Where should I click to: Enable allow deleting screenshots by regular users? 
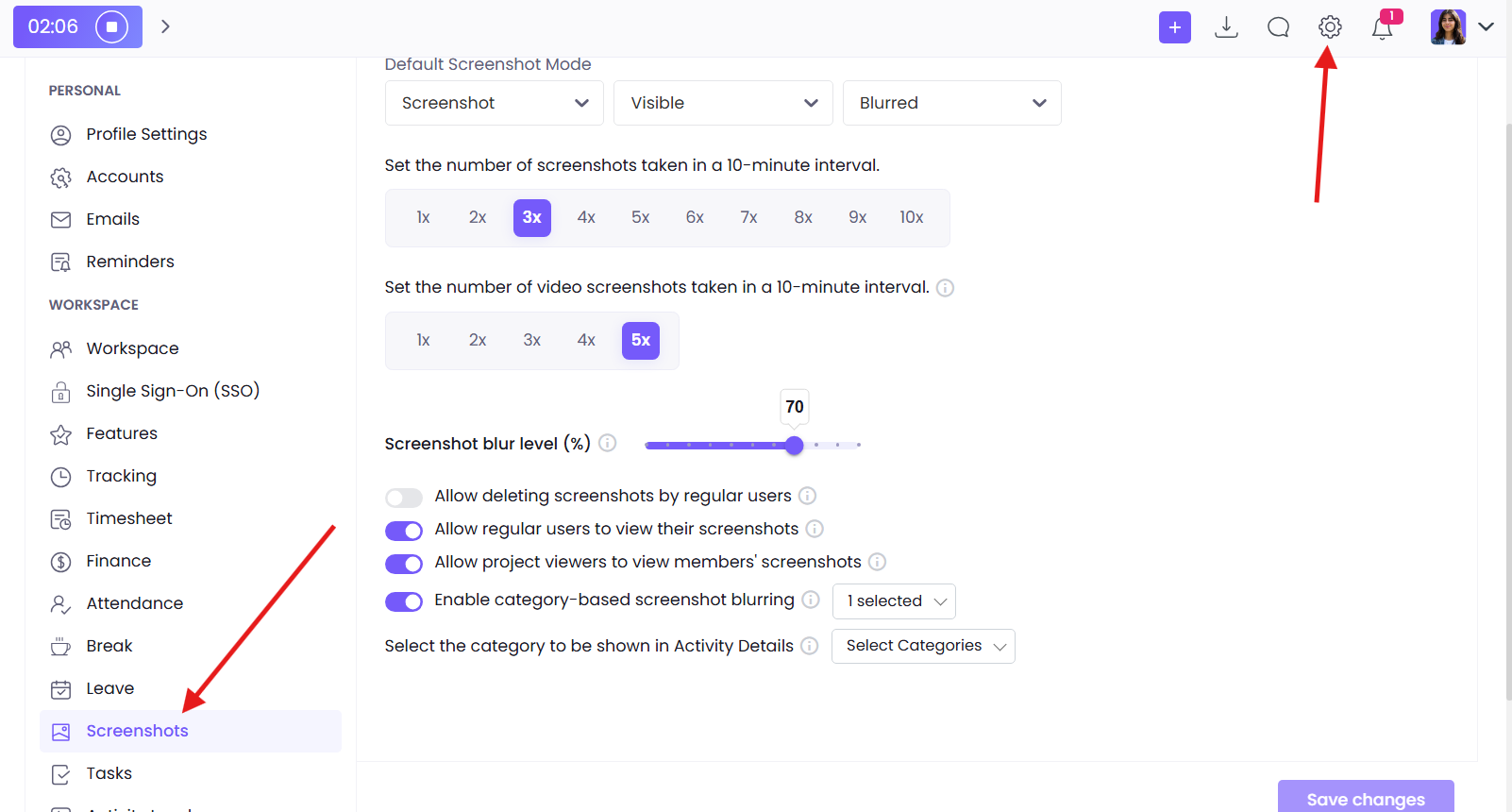coord(404,498)
